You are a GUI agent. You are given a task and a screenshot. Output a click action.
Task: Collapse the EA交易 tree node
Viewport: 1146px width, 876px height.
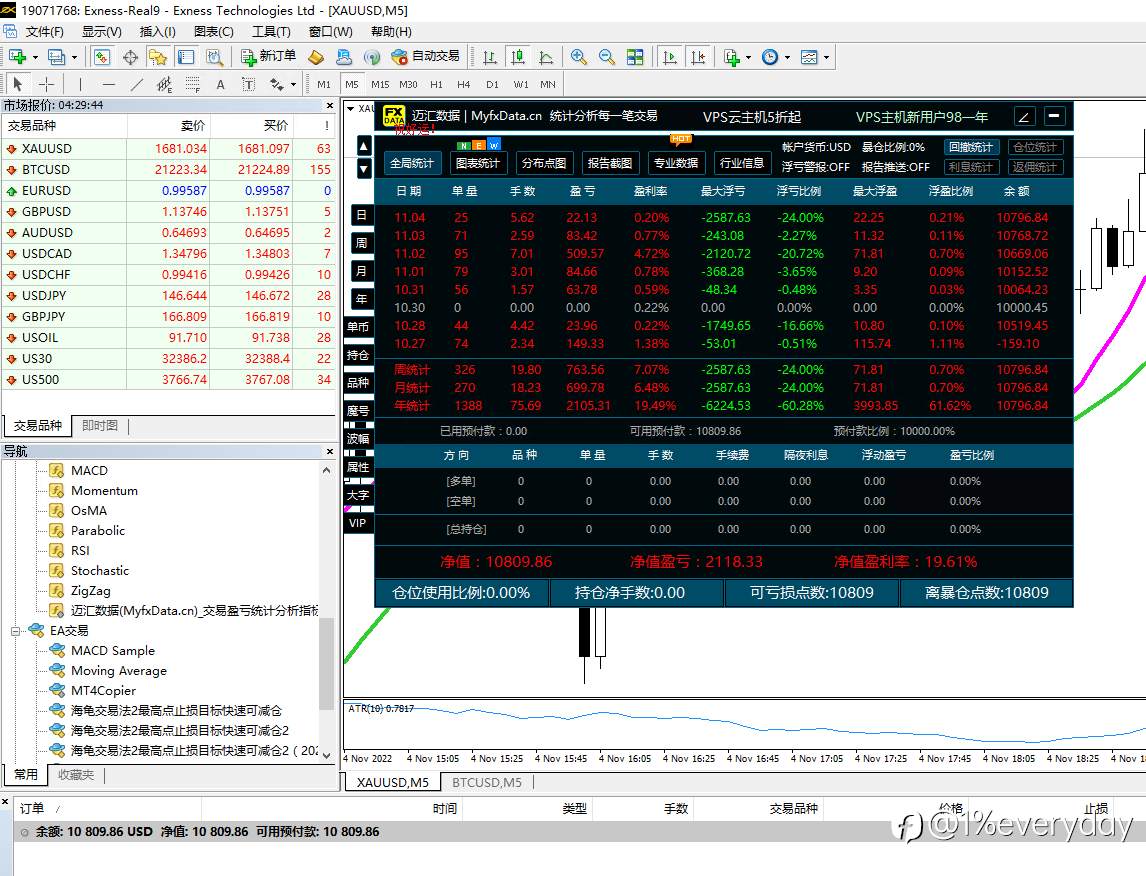point(15,631)
